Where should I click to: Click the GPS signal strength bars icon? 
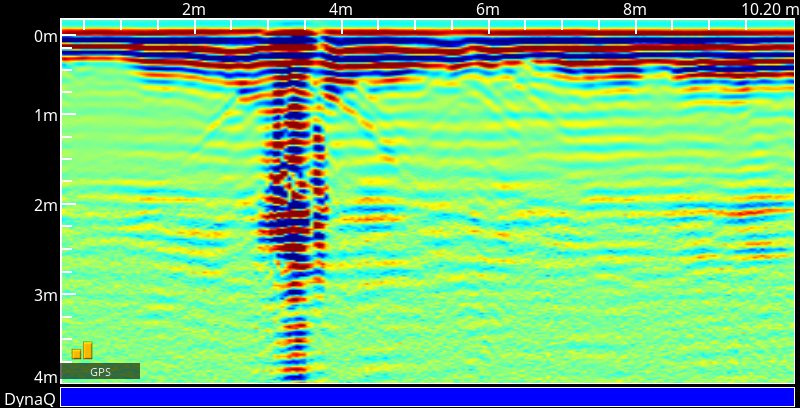click(82, 350)
